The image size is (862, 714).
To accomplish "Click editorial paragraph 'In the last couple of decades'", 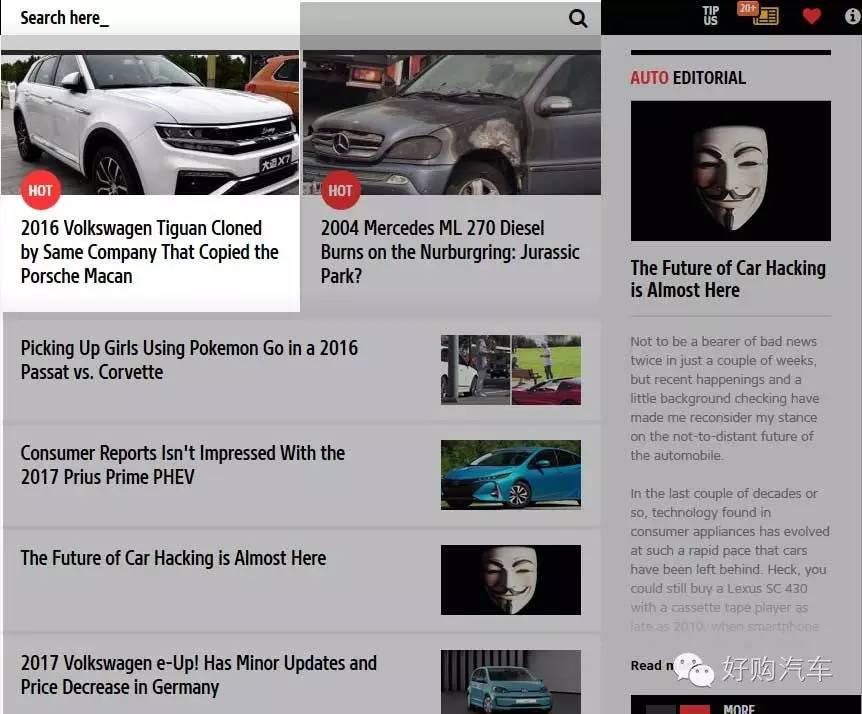I will coord(730,560).
